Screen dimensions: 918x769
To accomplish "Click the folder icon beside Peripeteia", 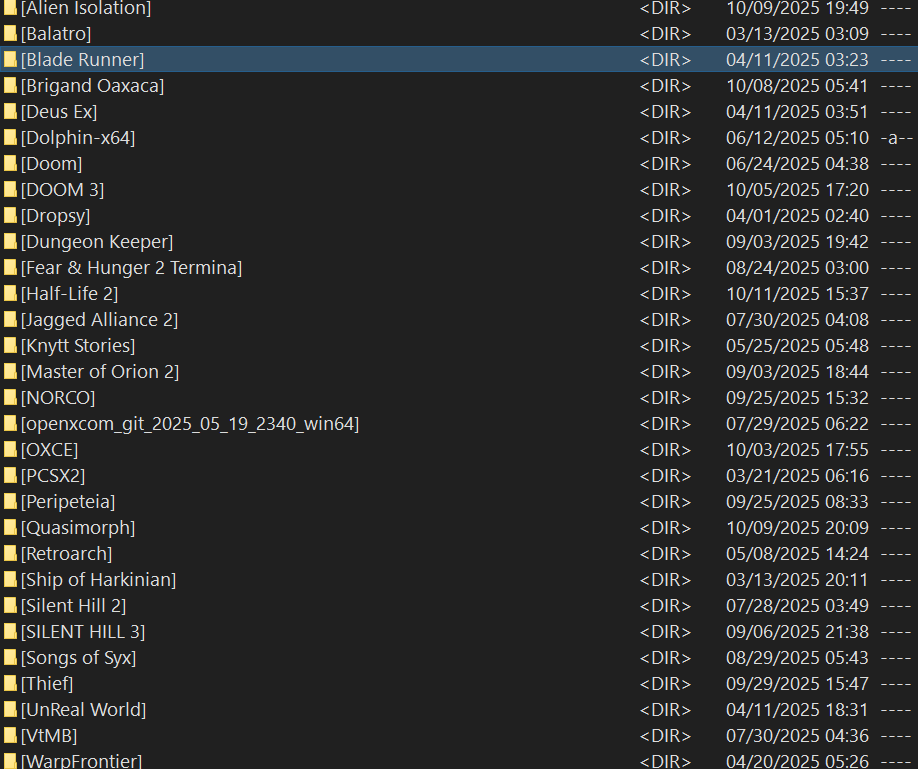I will tap(10, 501).
